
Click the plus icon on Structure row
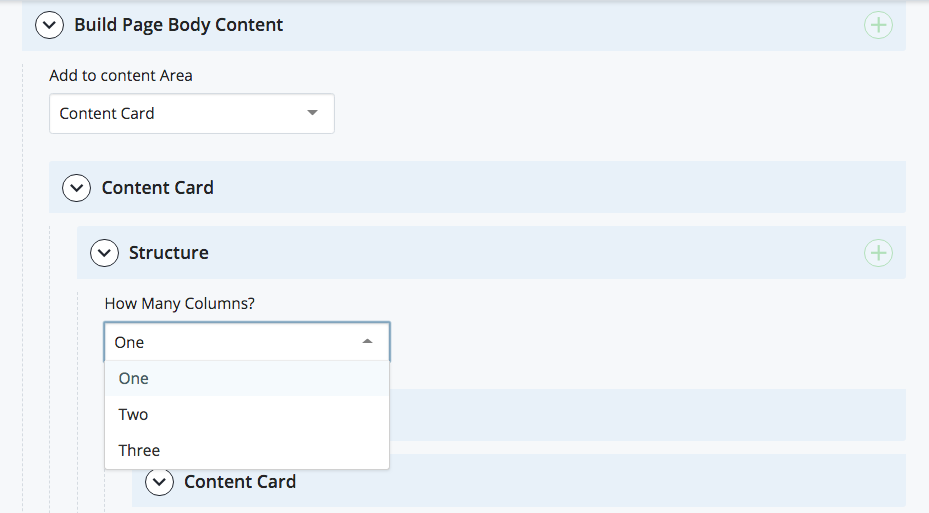tap(878, 253)
